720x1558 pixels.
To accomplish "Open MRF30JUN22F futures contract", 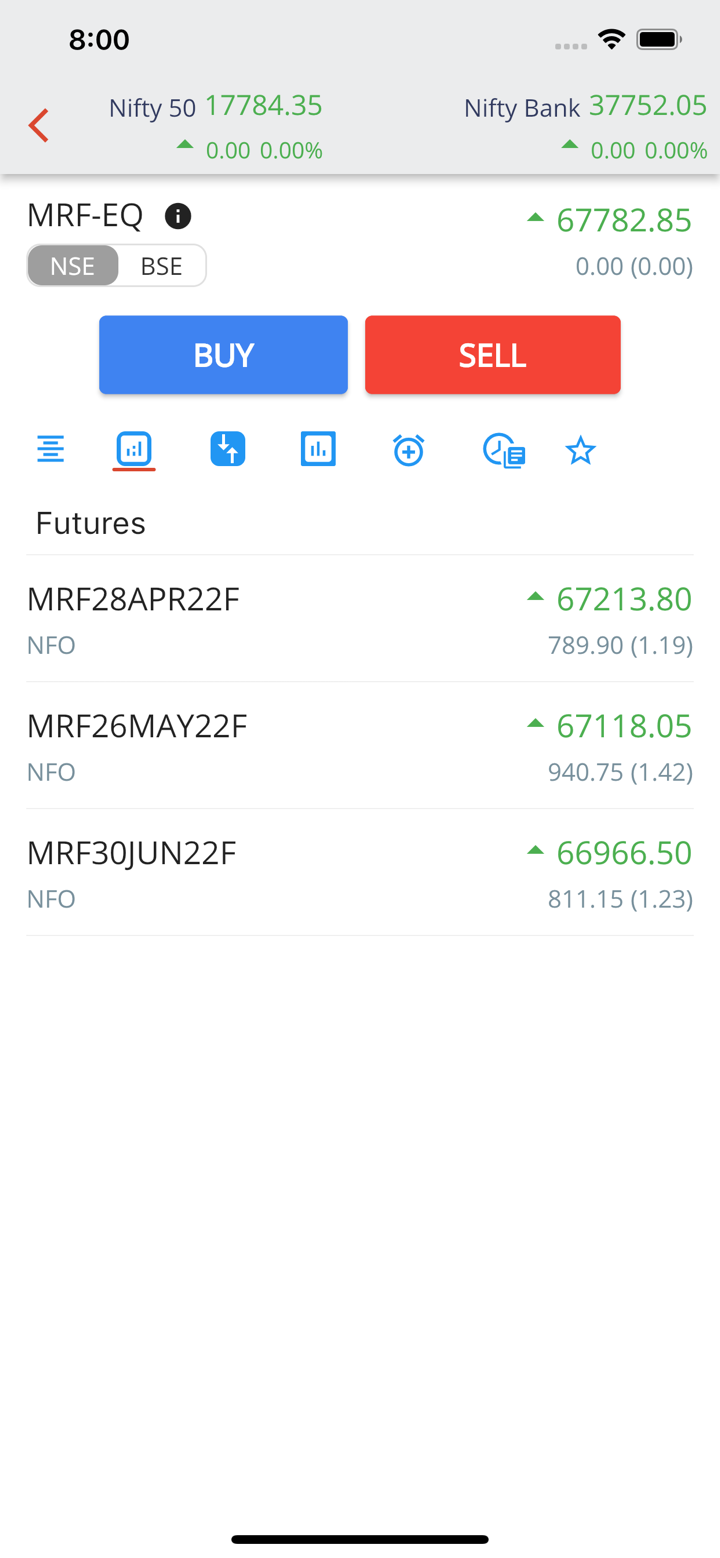I will click(x=360, y=873).
